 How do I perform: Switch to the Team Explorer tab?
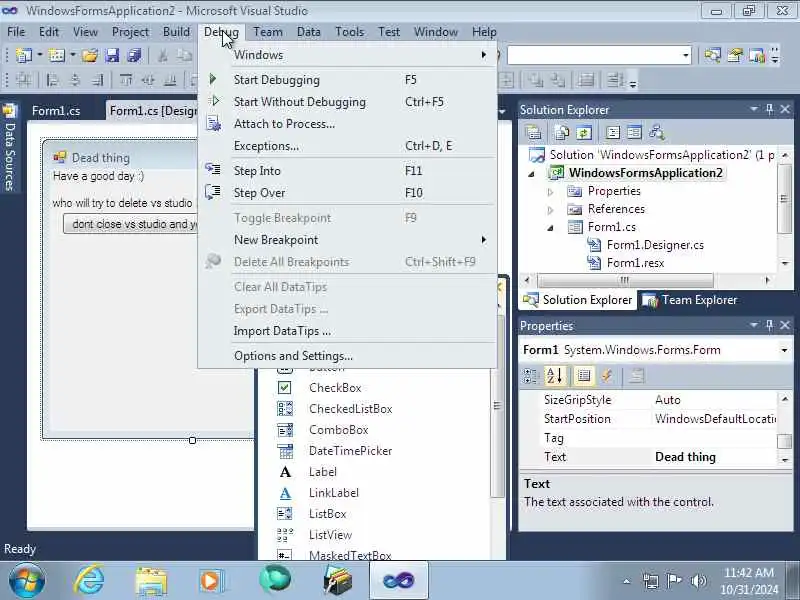click(690, 300)
